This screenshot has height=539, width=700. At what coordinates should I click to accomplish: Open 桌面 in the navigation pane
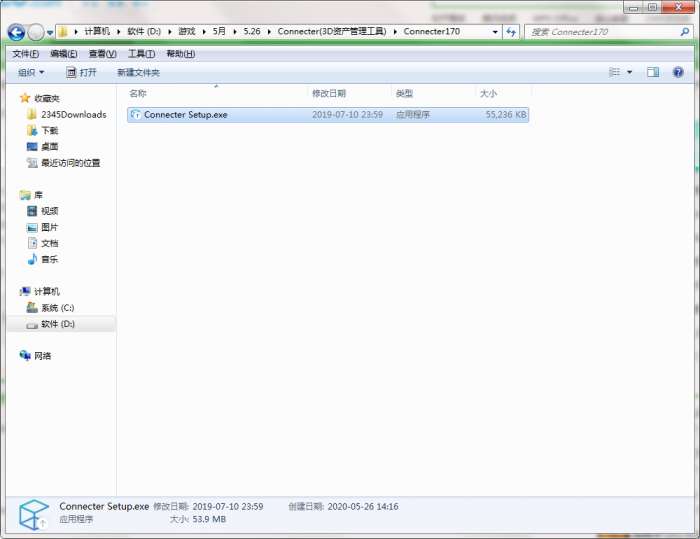(x=49, y=147)
